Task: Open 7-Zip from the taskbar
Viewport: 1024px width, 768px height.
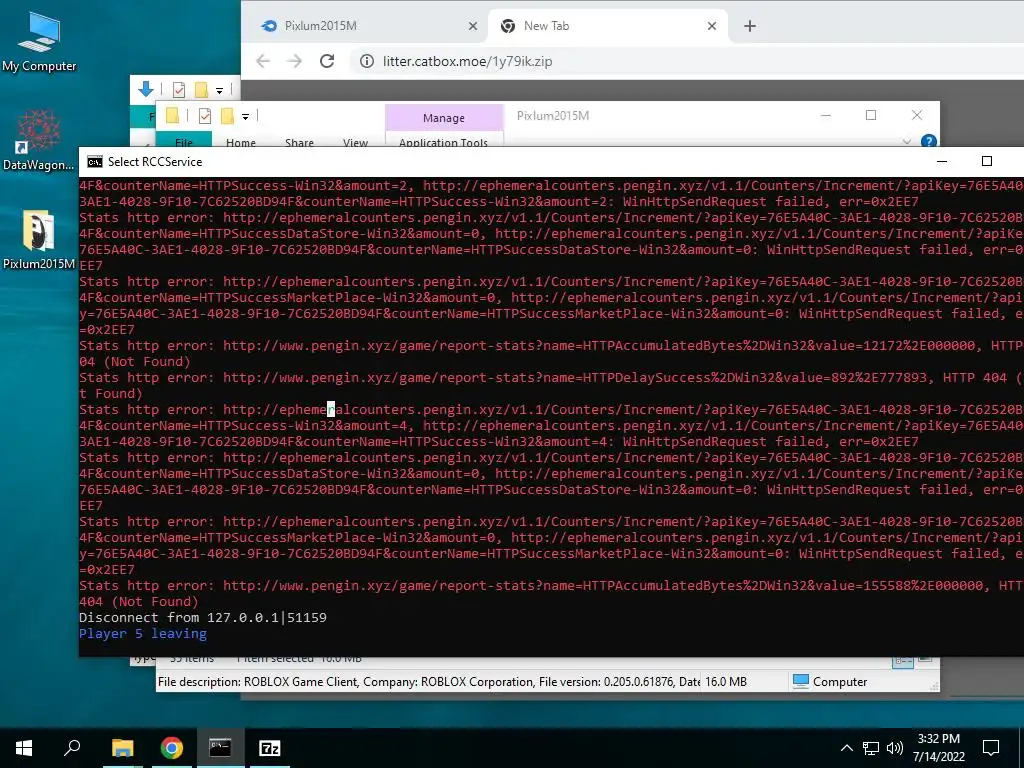Action: pos(270,748)
